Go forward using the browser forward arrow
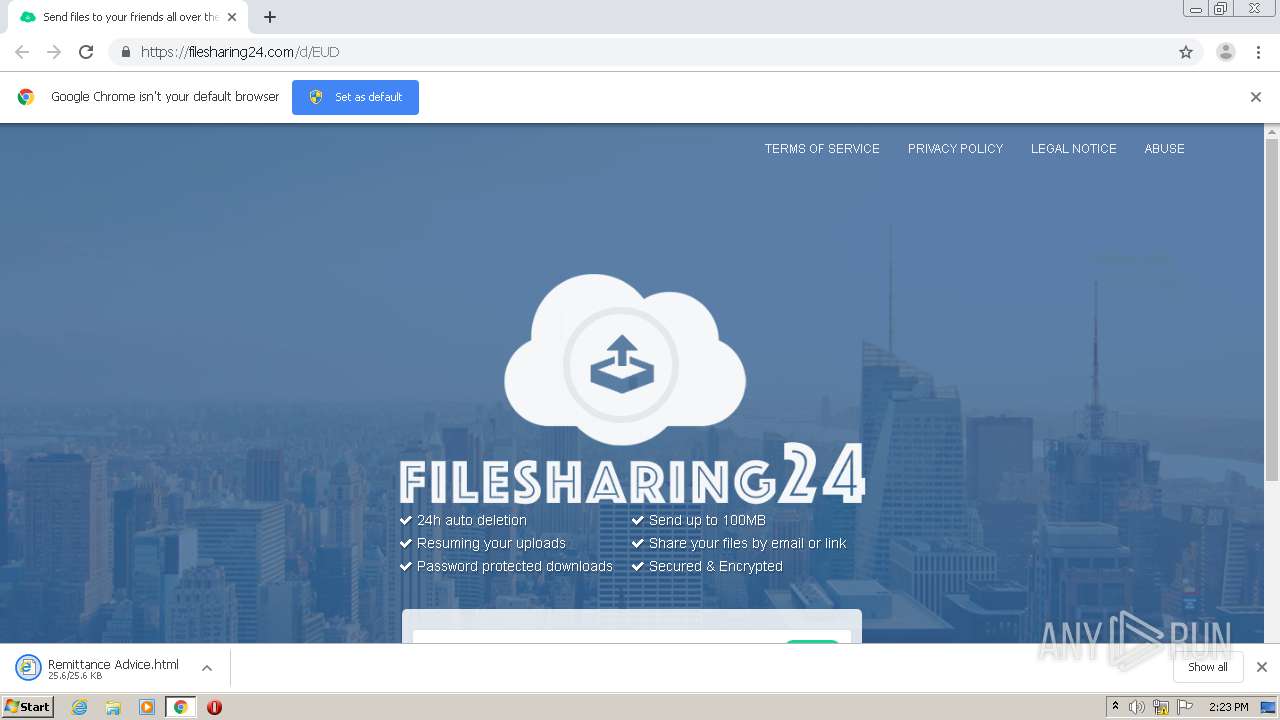The width and height of the screenshot is (1280, 720). tap(54, 52)
